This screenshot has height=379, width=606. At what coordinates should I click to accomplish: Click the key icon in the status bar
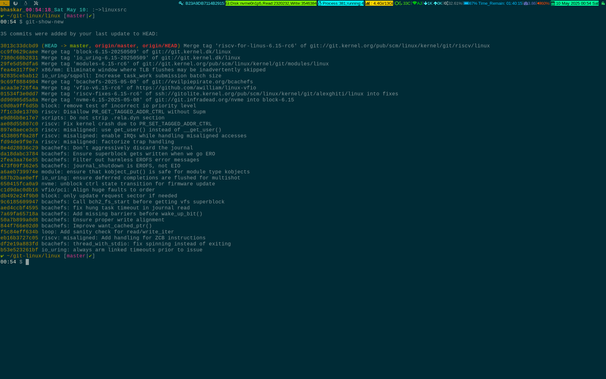pos(181,3)
